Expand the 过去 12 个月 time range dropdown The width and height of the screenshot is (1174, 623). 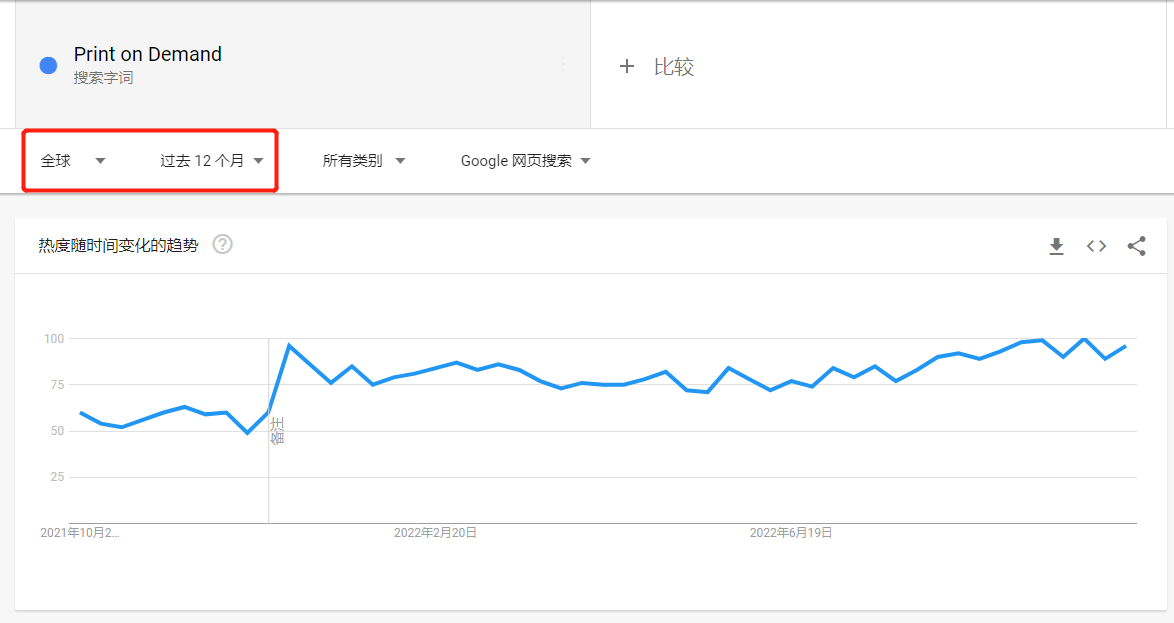tap(211, 161)
